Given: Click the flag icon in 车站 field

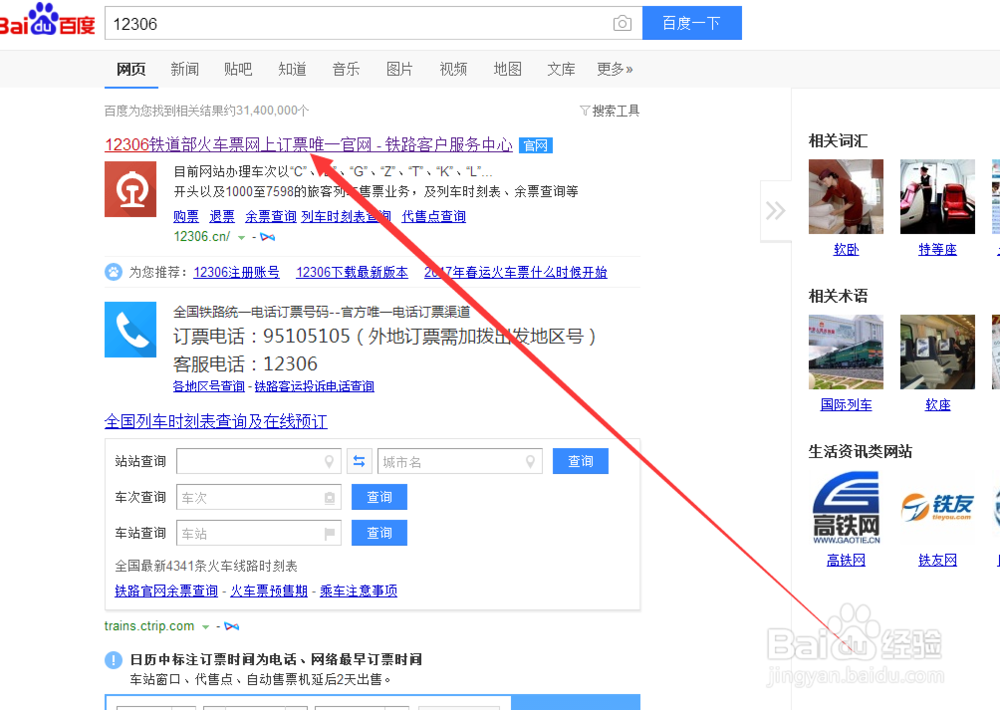Looking at the screenshot, I should pyautogui.click(x=330, y=533).
